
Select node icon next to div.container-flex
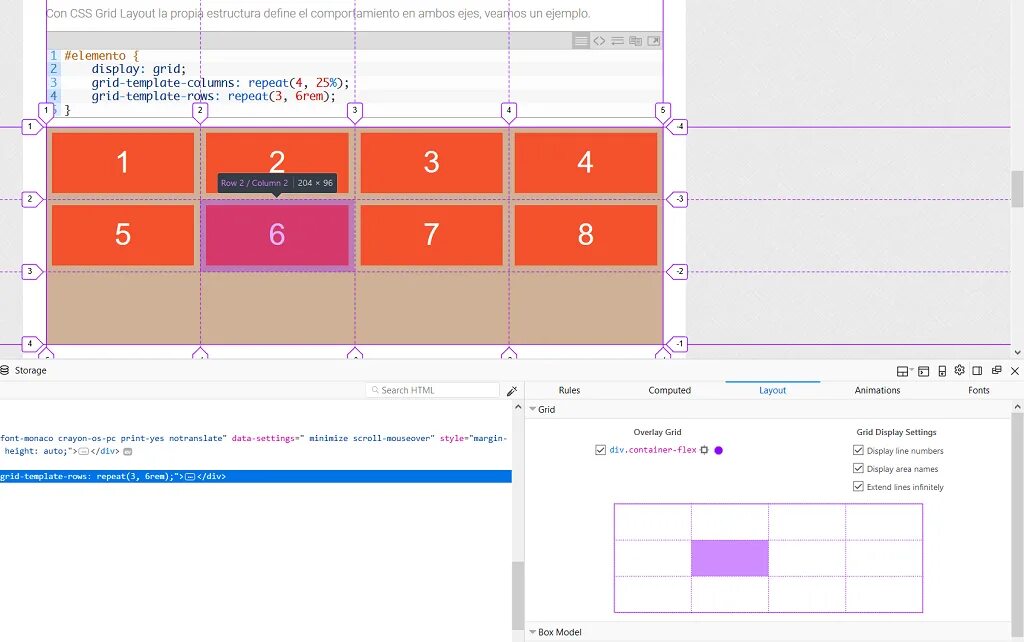click(704, 450)
